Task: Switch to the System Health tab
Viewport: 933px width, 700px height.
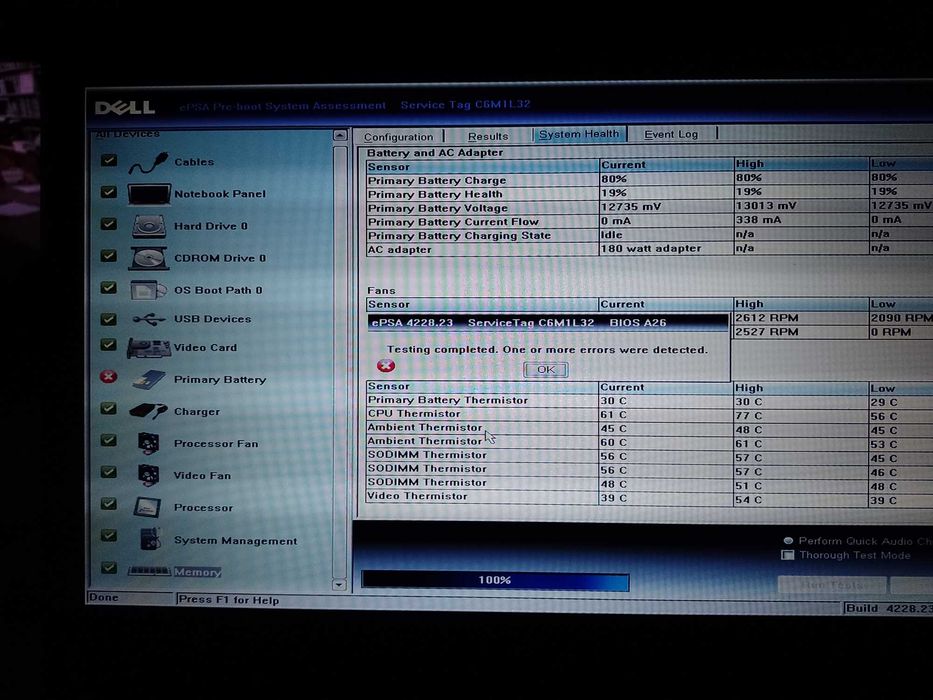Action: click(579, 135)
